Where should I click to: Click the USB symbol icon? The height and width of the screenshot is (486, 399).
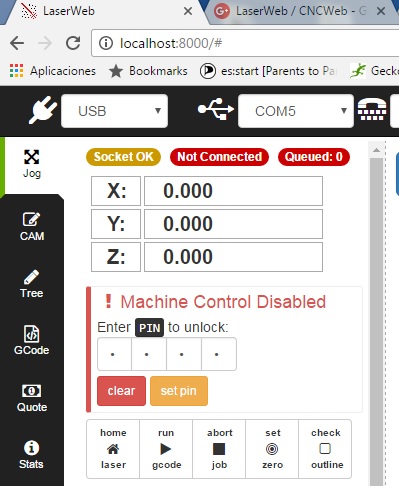point(216,109)
